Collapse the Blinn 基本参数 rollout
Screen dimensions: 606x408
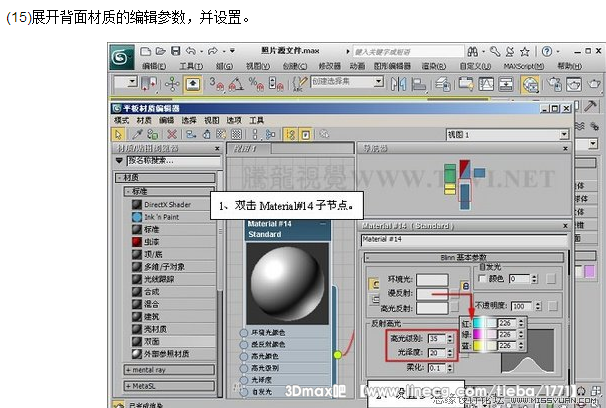(464, 257)
